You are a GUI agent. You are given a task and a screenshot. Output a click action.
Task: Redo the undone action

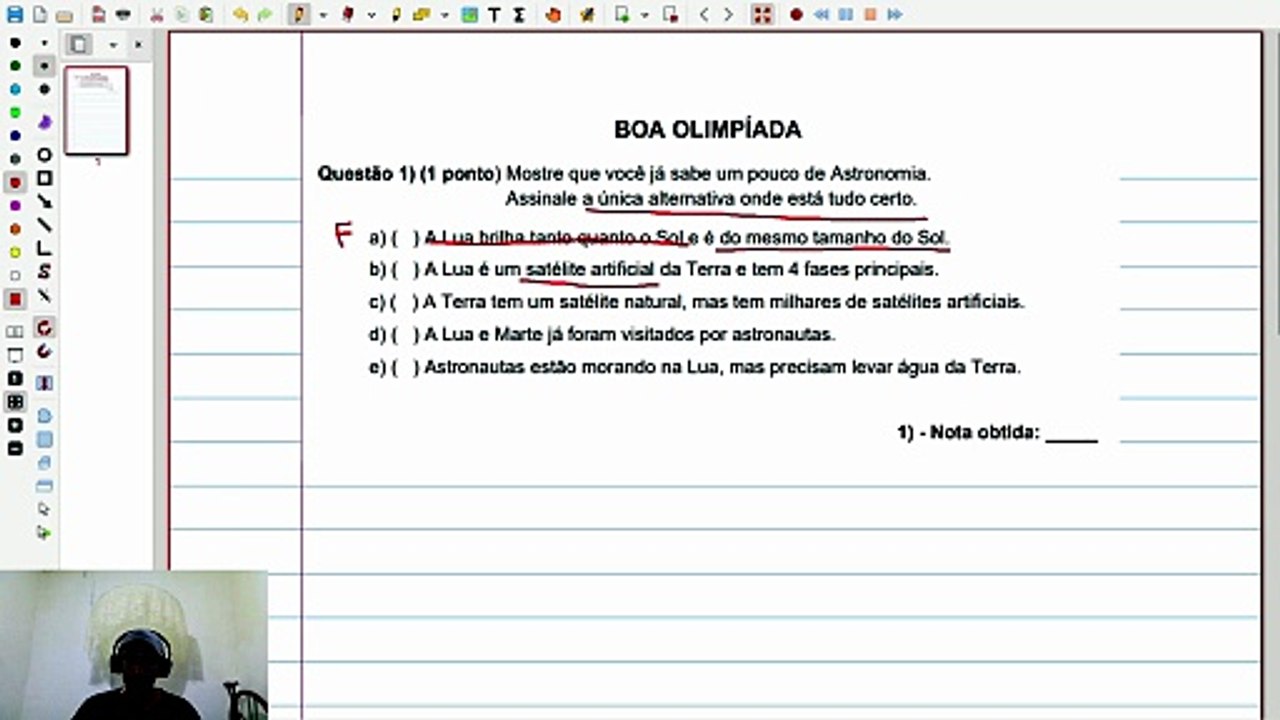pos(265,15)
